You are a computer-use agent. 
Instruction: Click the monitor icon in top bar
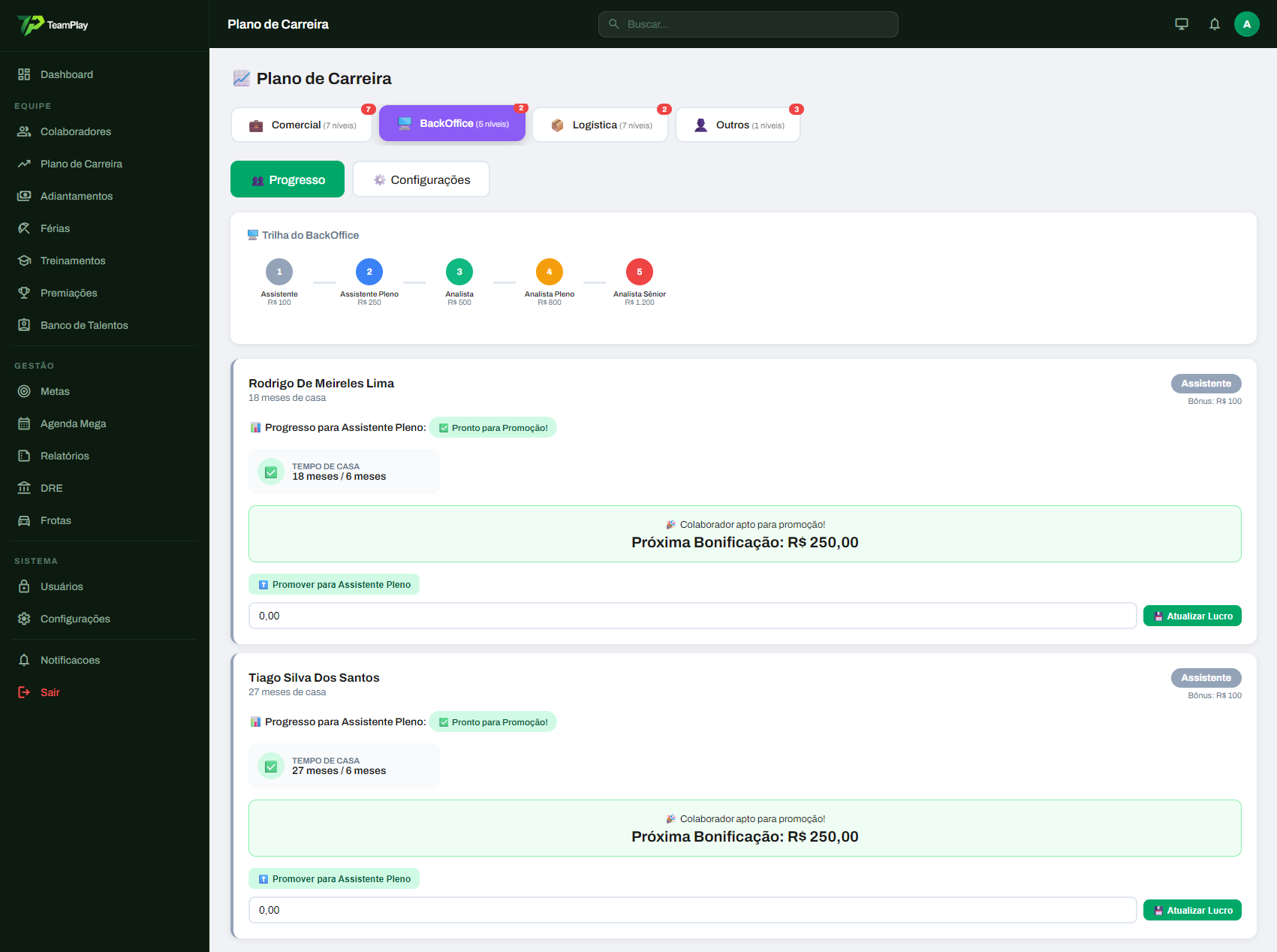click(x=1182, y=24)
